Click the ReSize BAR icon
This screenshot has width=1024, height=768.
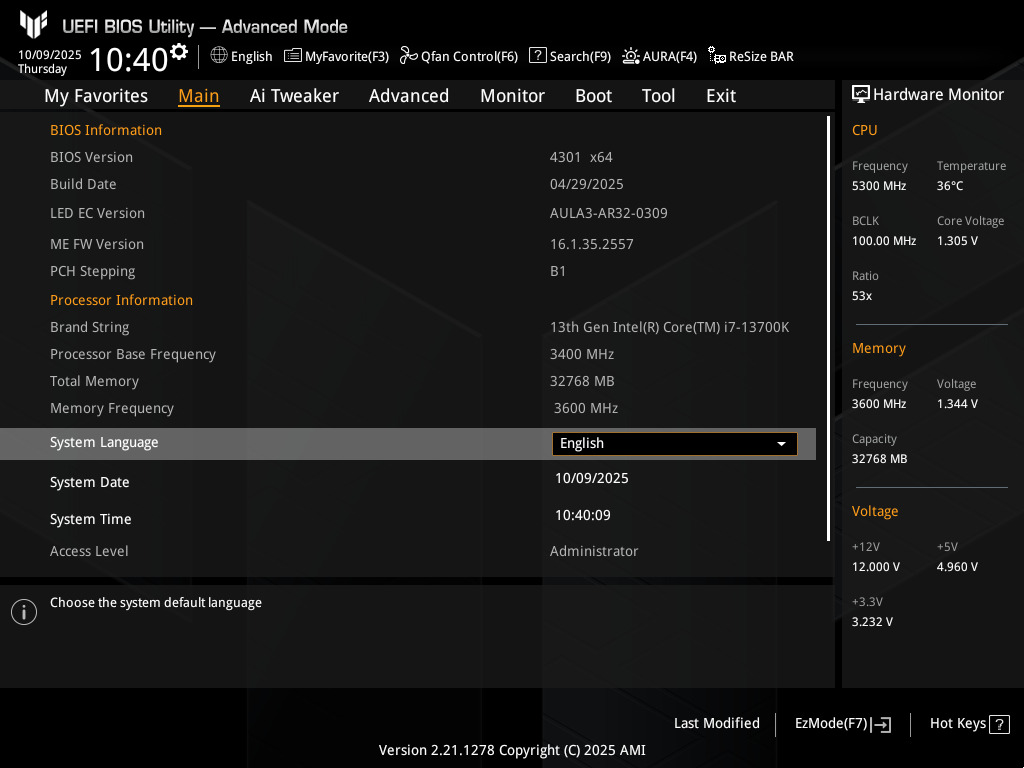[x=716, y=56]
